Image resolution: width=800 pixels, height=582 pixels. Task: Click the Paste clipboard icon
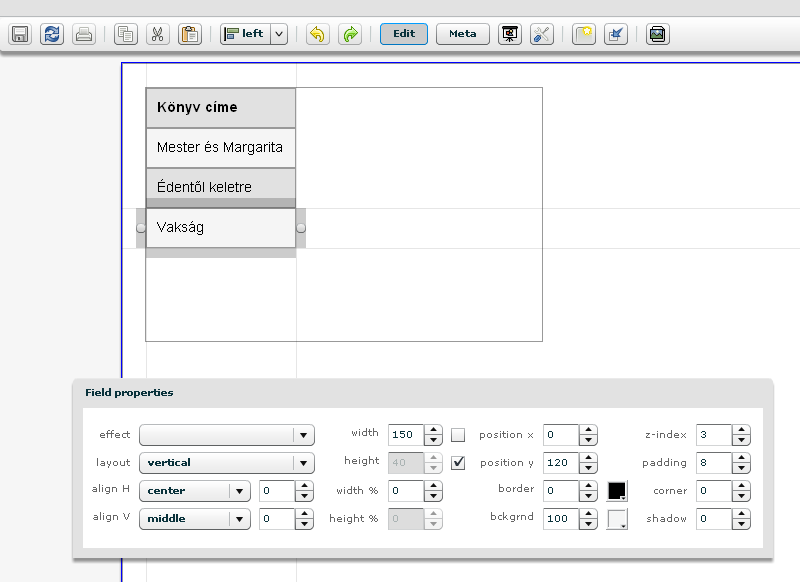[189, 34]
